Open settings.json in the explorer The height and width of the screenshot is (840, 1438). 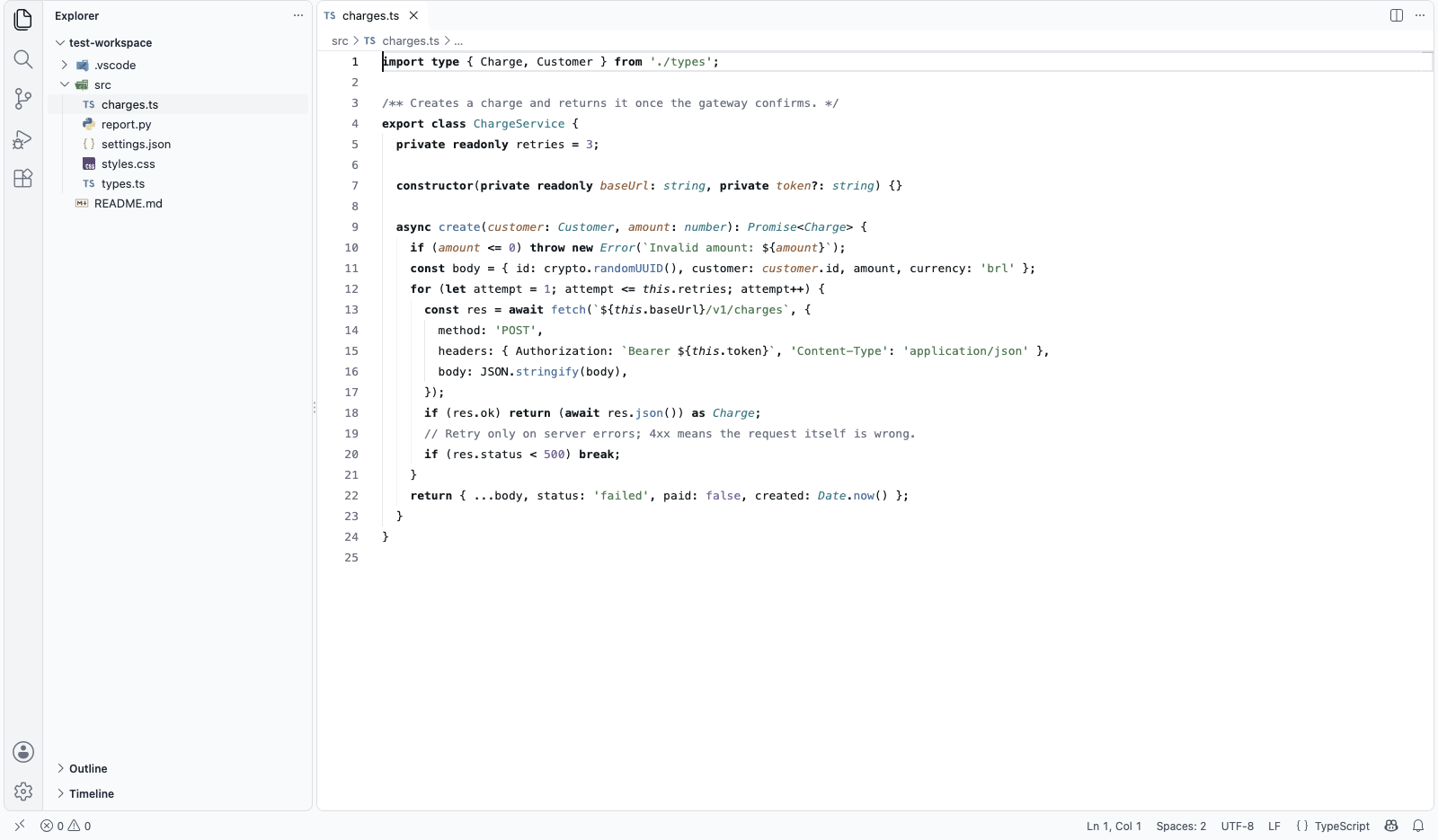coord(178,144)
